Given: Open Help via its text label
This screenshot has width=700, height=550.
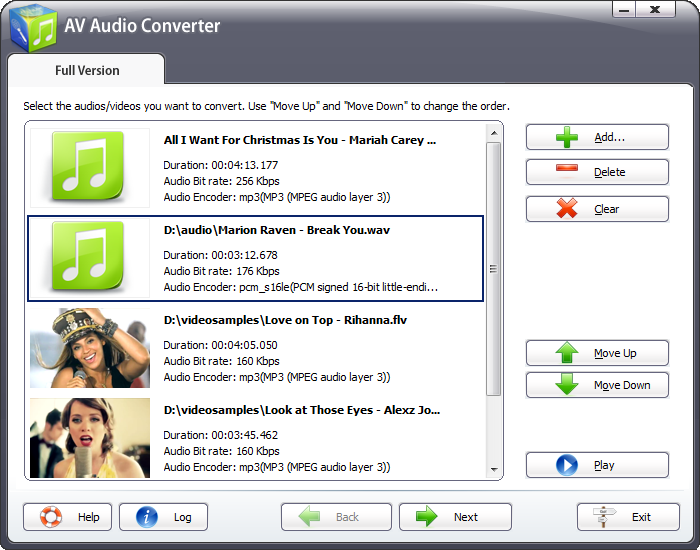Looking at the screenshot, I should [x=88, y=517].
